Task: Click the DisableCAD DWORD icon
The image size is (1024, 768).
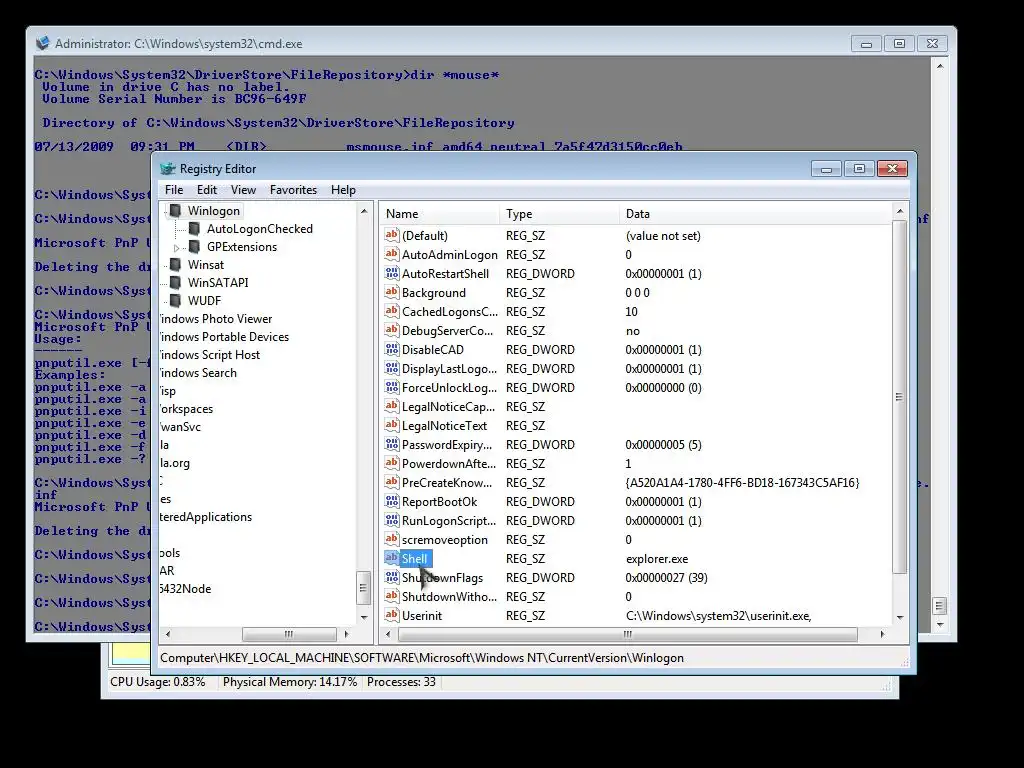Action: pos(391,349)
